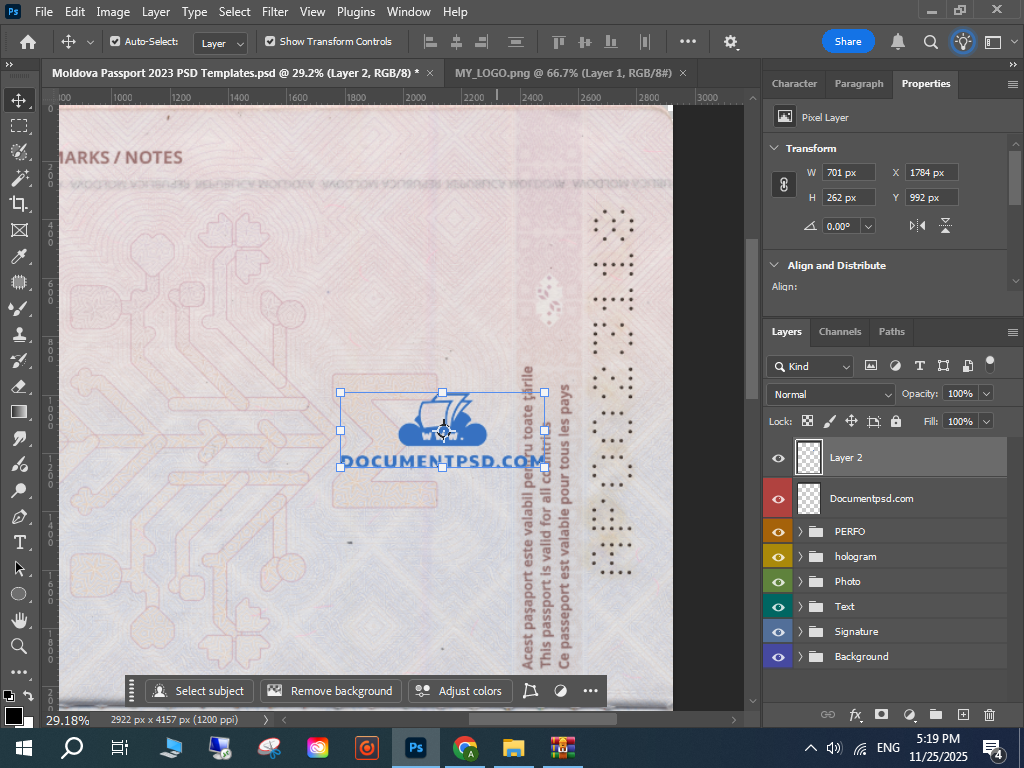This screenshot has height=768, width=1024.
Task: Select the Eyedropper tool
Action: click(19, 256)
